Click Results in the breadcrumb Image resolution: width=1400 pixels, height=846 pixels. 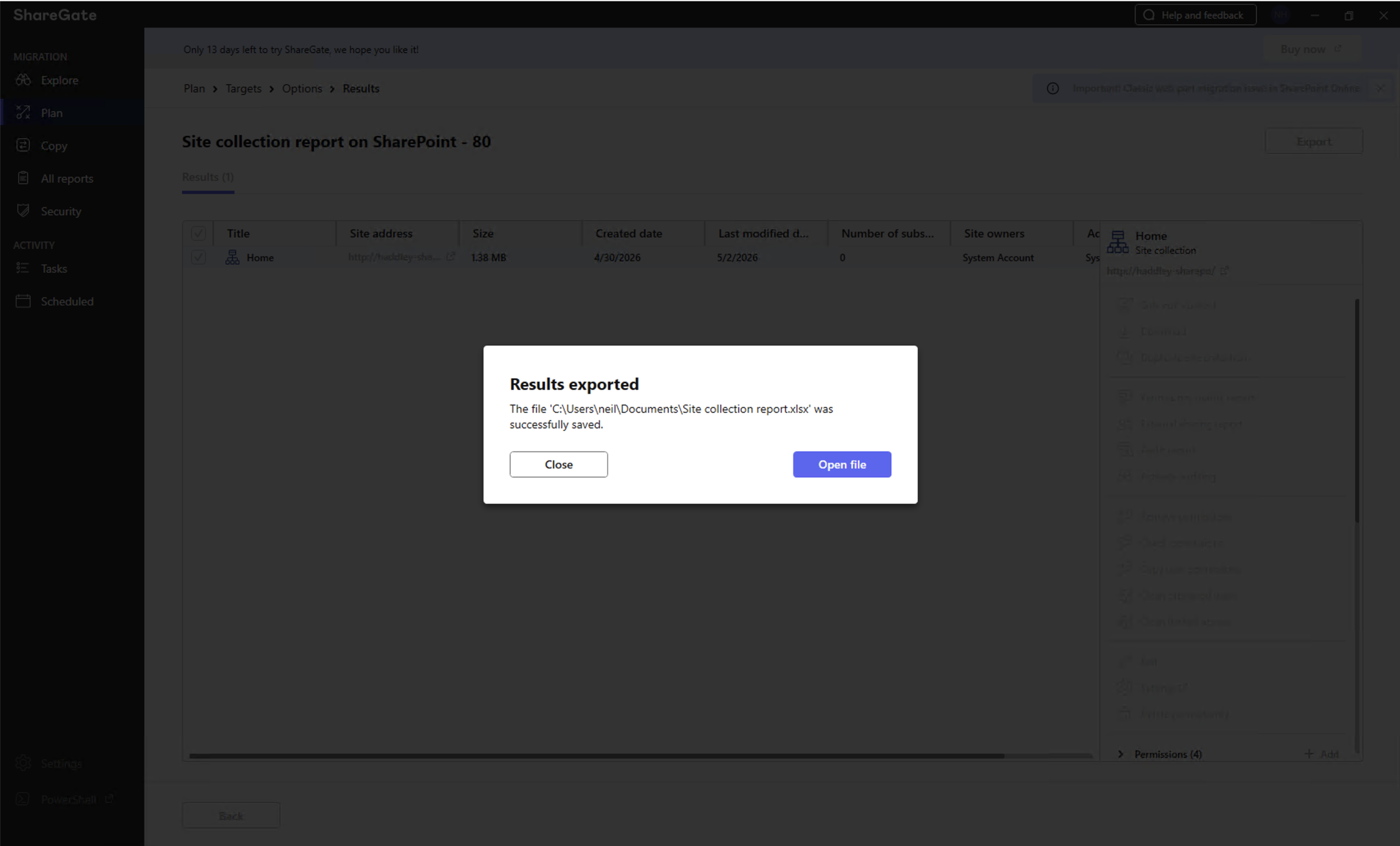(x=361, y=88)
